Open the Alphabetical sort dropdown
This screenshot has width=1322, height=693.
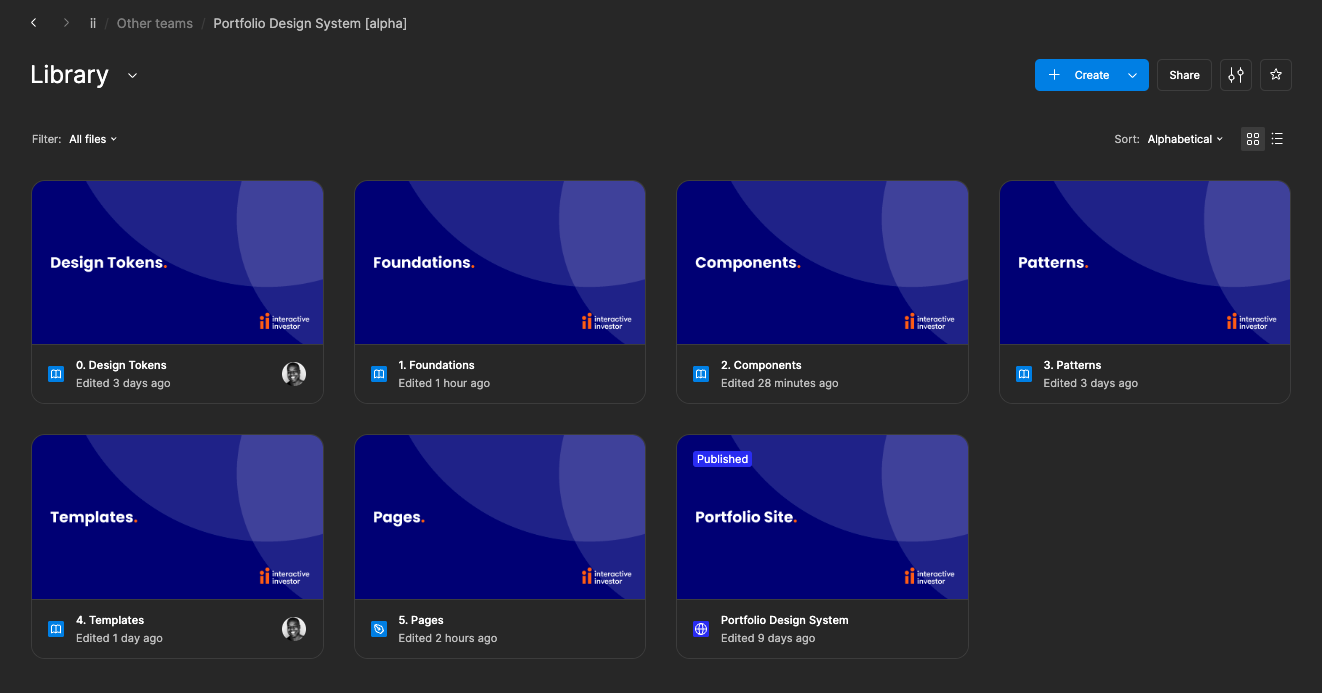click(x=1185, y=139)
